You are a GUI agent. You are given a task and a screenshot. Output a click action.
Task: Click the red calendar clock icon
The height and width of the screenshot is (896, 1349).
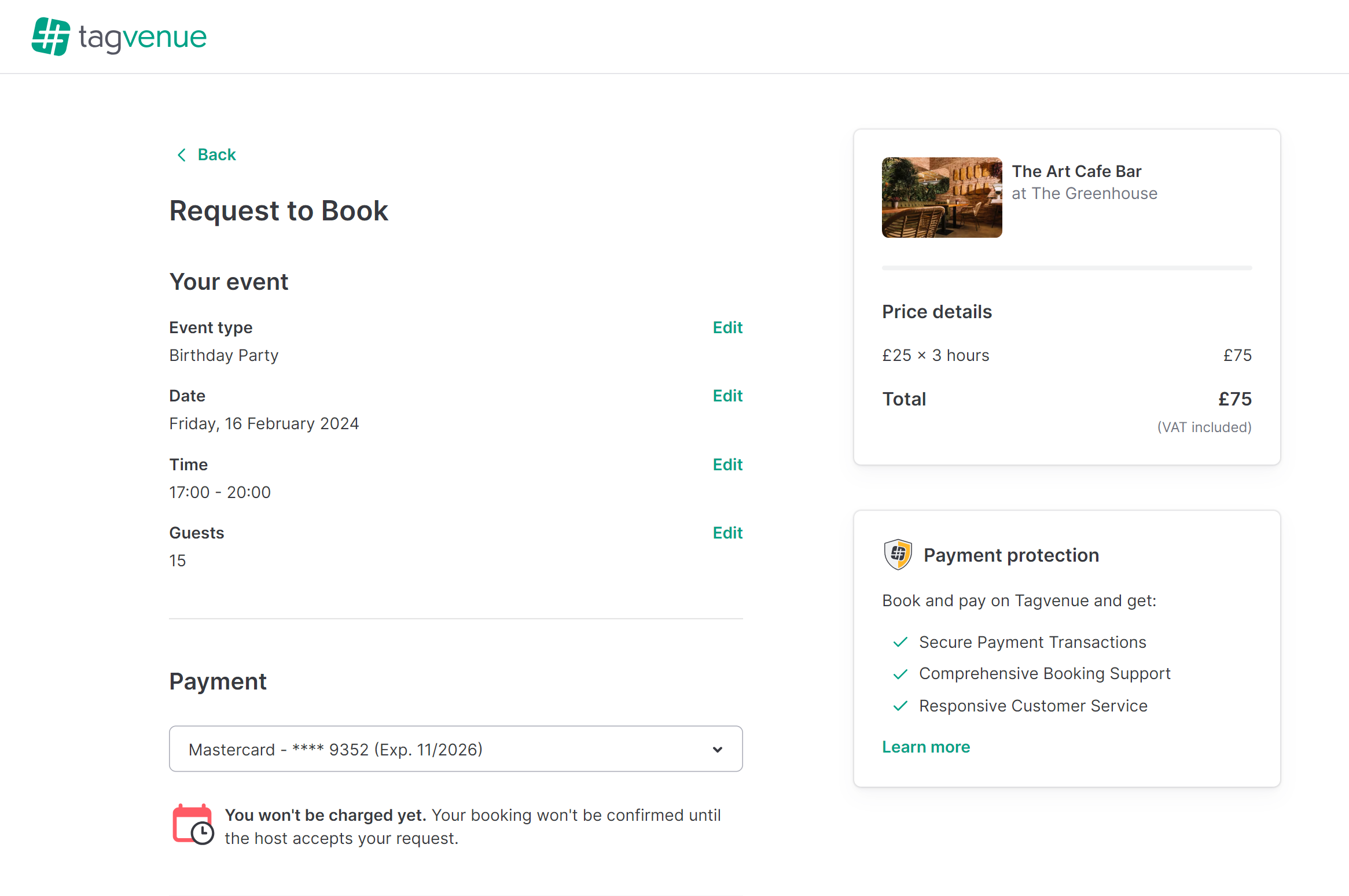pos(193,824)
